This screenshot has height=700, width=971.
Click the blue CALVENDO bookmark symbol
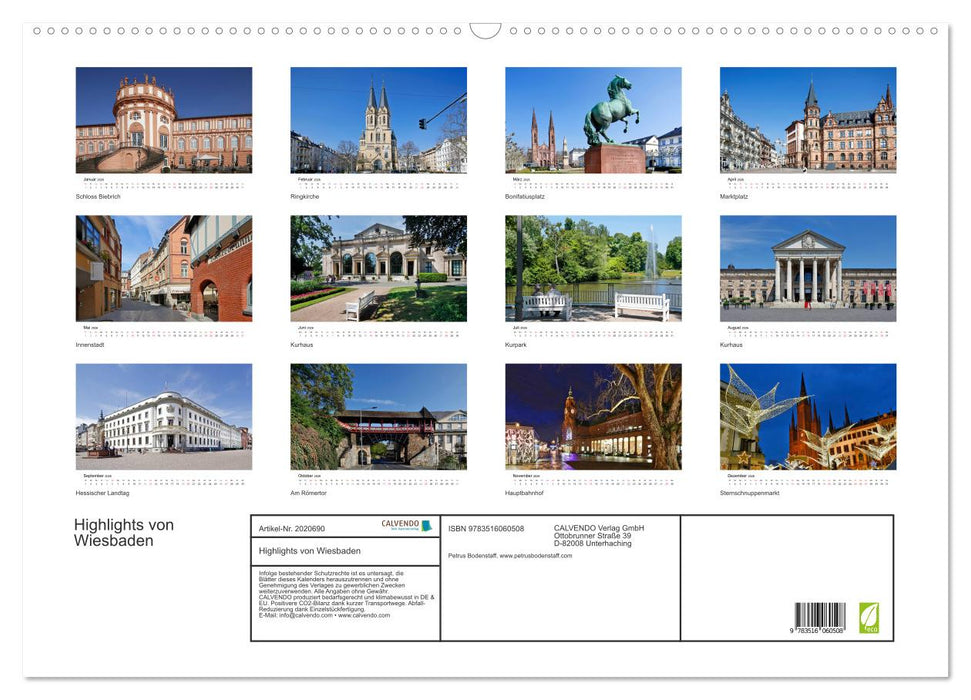click(x=424, y=527)
